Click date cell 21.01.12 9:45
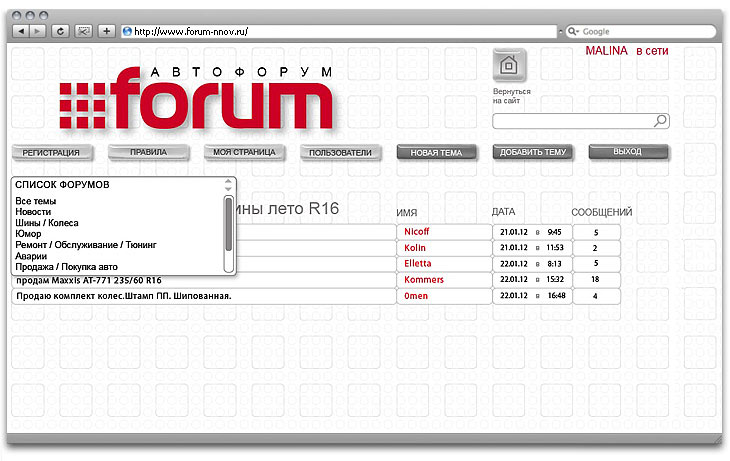Screen dimensions: 730x461 tap(533, 232)
